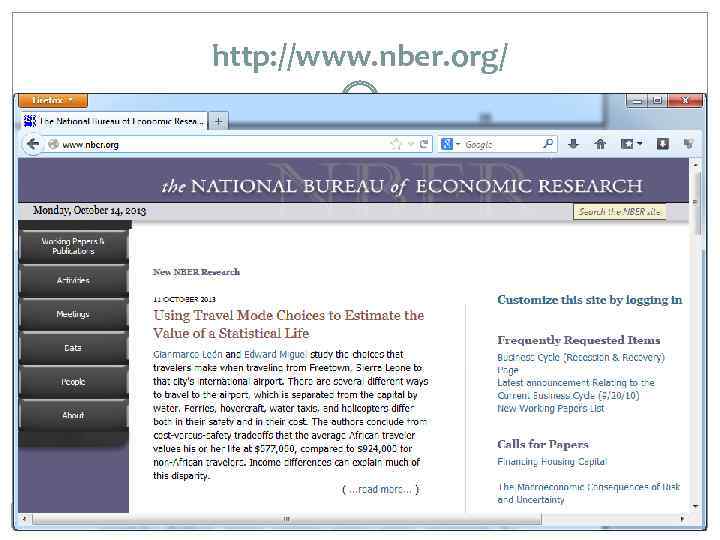Open a new tab with the plus button
This screenshot has height=540, width=720.
tap(219, 121)
